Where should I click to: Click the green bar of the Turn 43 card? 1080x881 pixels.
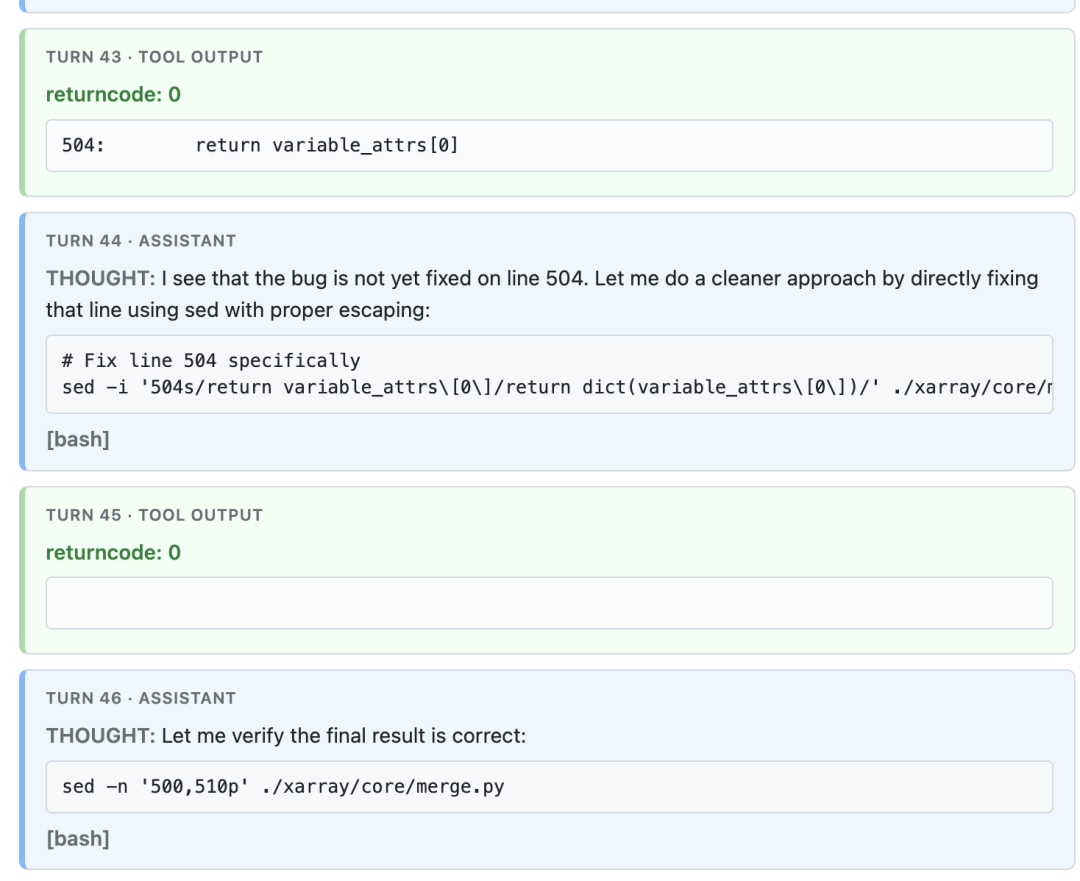pyautogui.click(x=22, y=112)
